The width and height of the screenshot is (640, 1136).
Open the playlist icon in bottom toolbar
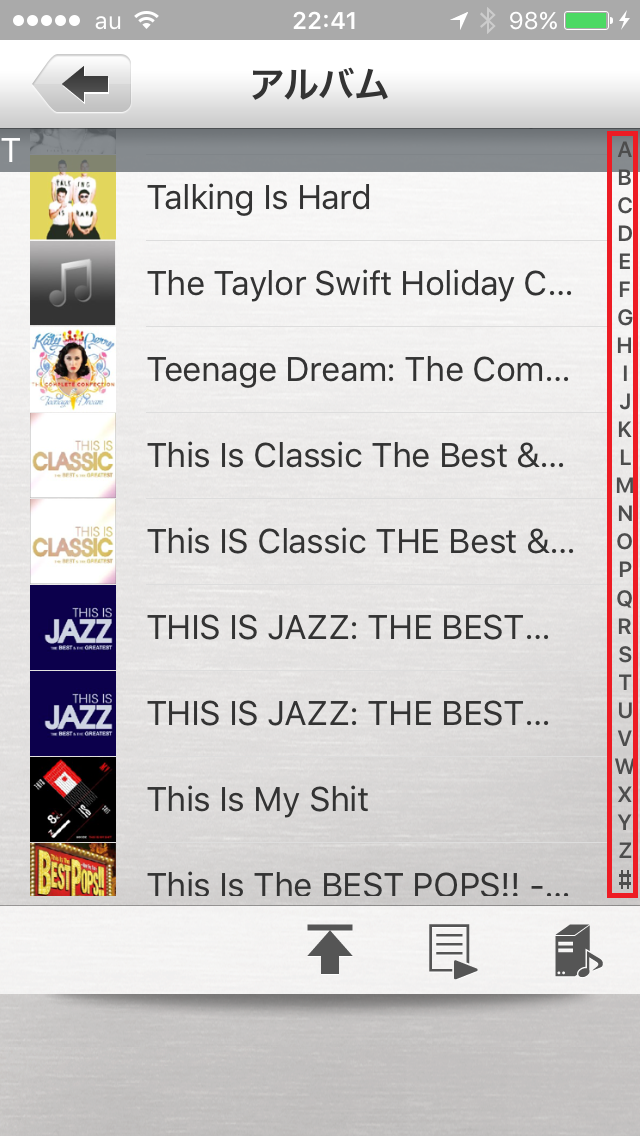453,951
